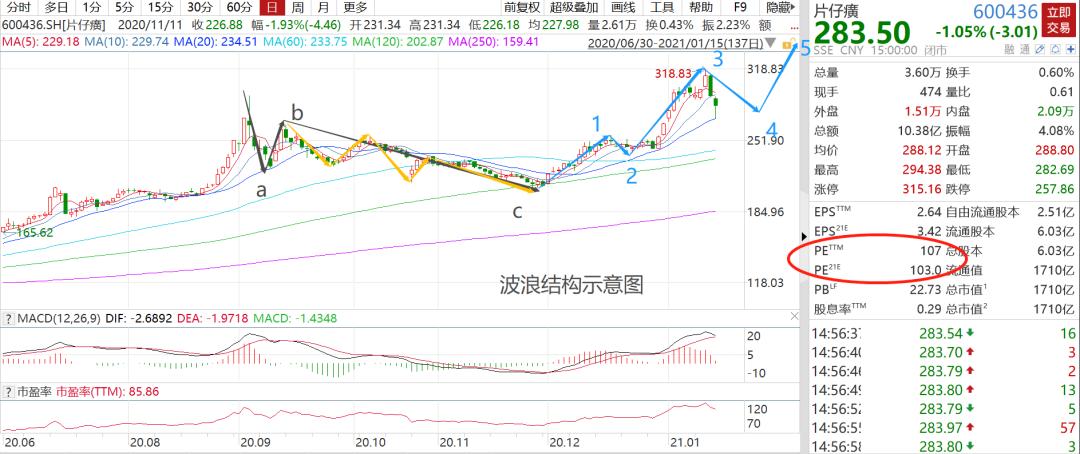This screenshot has width=1080, height=454.
Task: Click the 市盈率(TTM): 85.86 label
Action: [107, 391]
